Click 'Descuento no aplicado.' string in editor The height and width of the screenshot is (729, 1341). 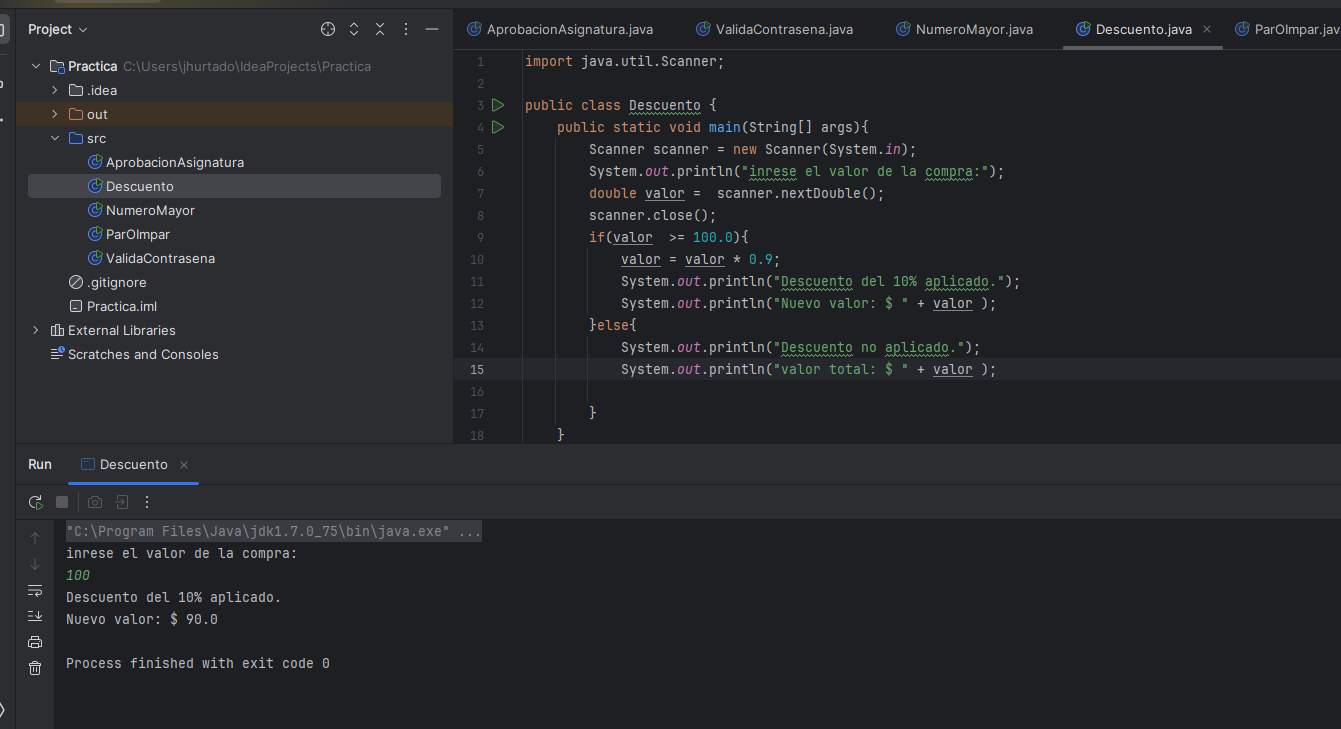pyautogui.click(x=868, y=347)
